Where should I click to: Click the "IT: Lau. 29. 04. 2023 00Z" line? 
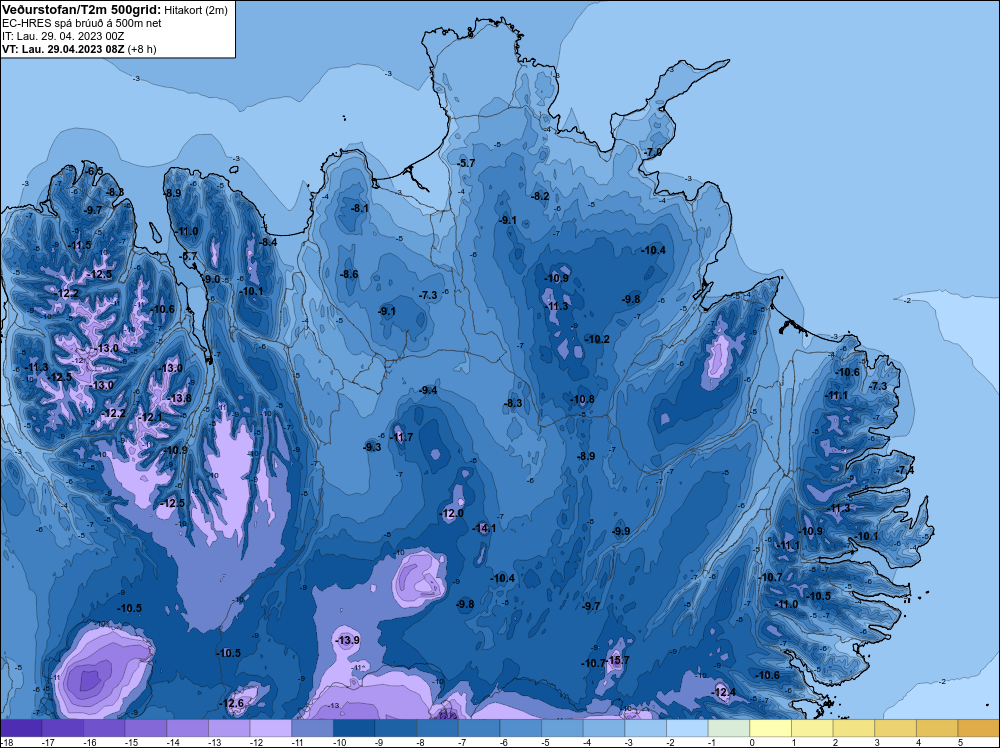click(62, 36)
